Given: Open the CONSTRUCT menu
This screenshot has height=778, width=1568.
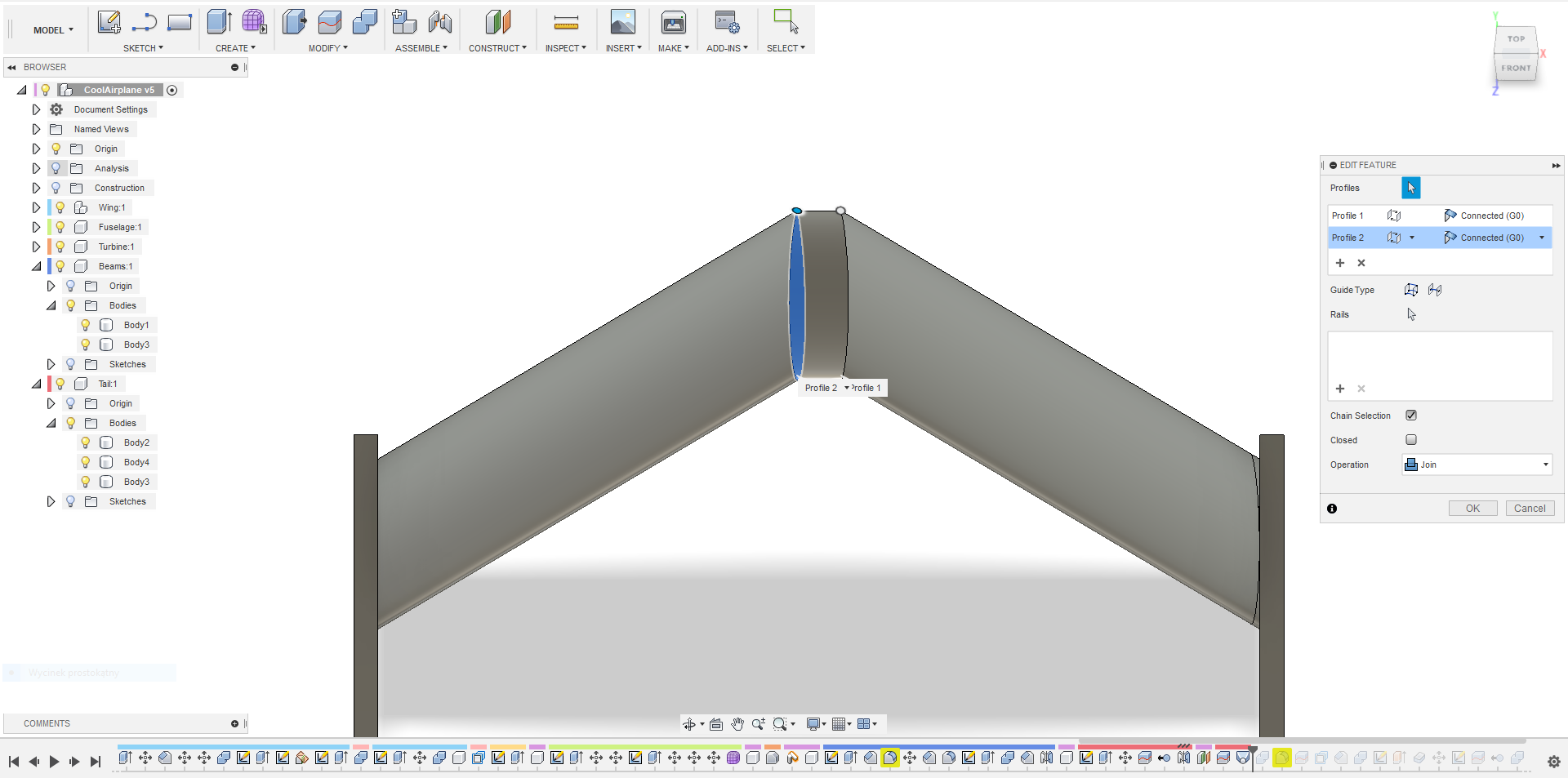Looking at the screenshot, I should [497, 48].
